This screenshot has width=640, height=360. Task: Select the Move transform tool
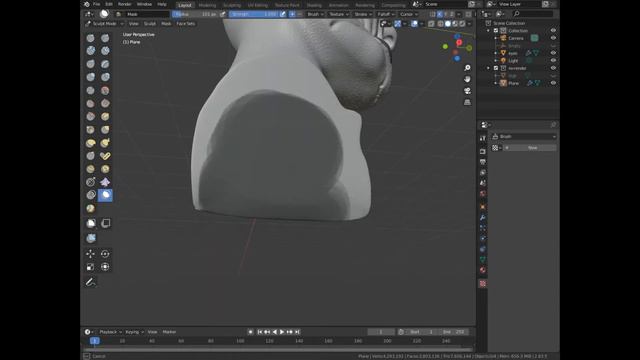tap(91, 254)
